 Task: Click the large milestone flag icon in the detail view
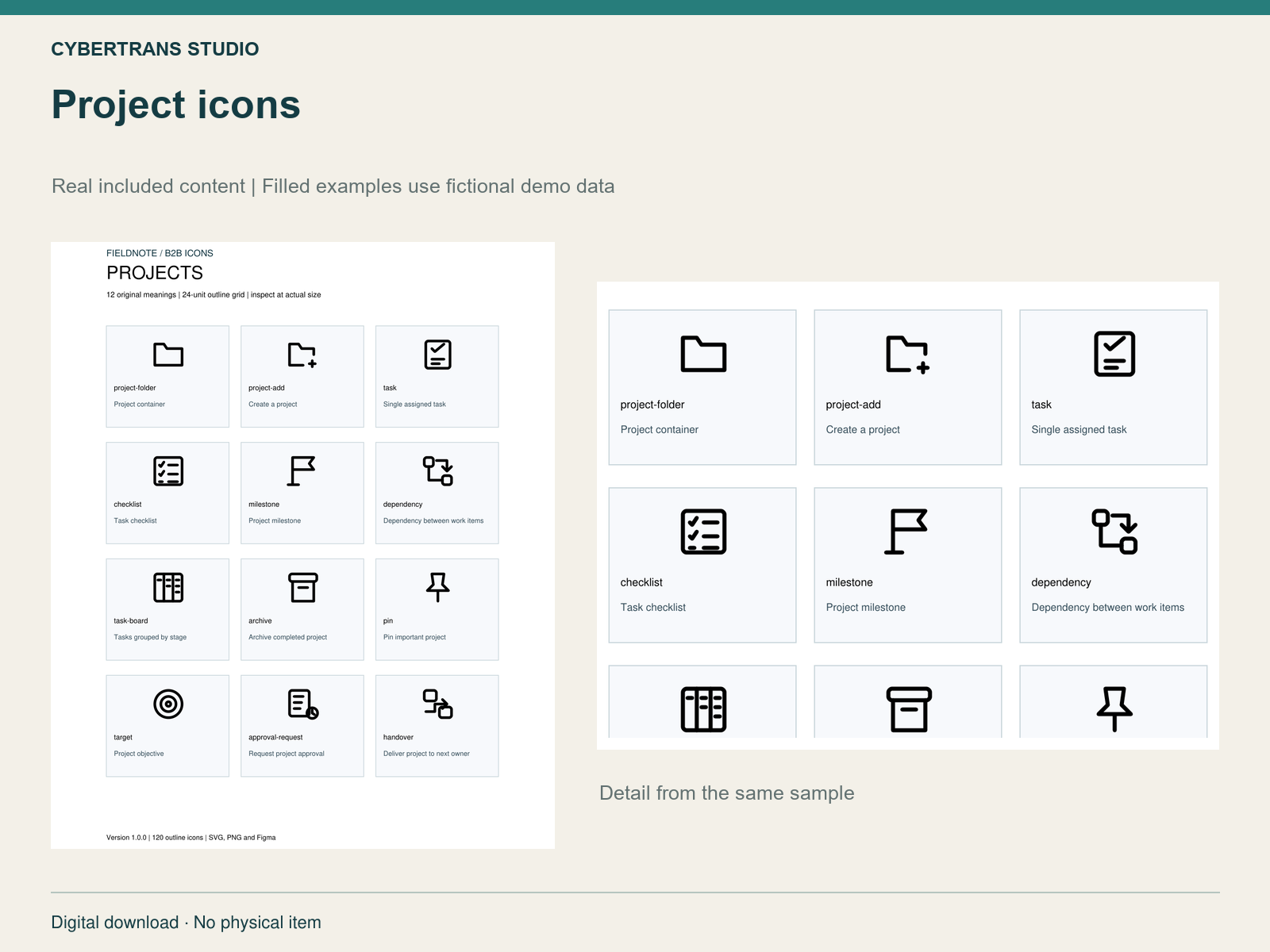click(906, 532)
